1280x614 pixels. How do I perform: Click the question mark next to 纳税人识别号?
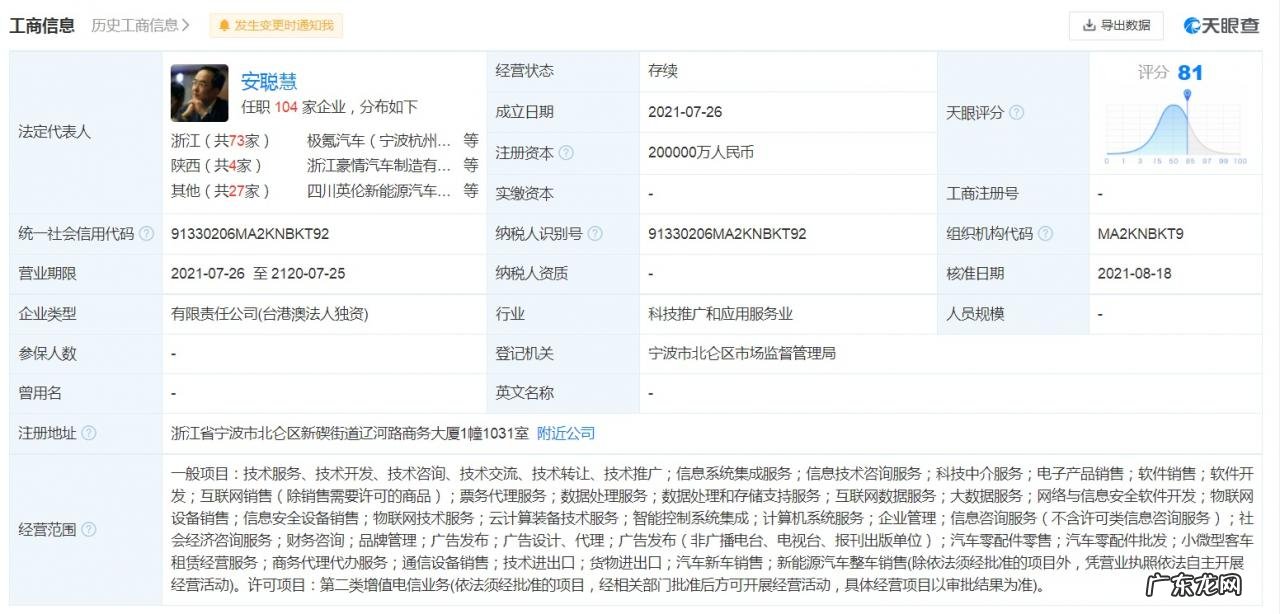click(596, 233)
